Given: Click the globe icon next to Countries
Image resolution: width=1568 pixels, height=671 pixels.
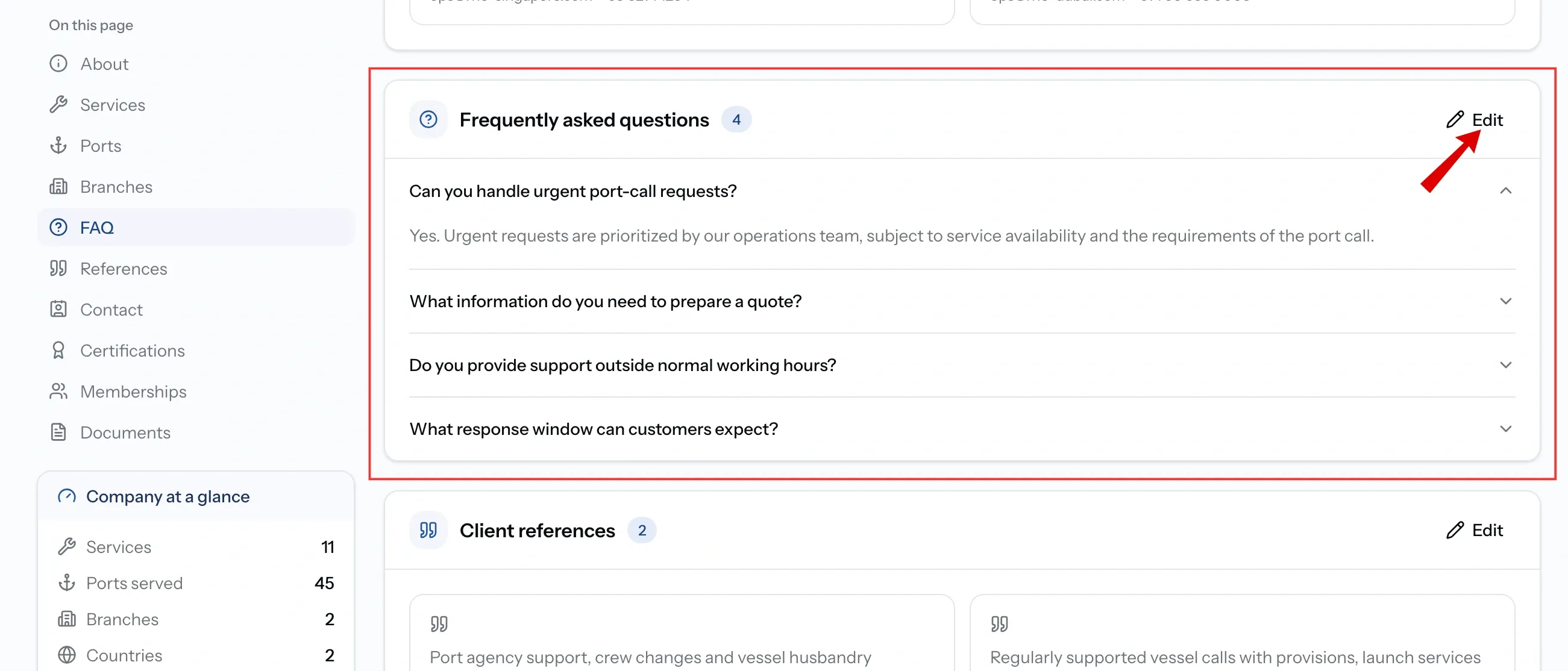Looking at the screenshot, I should click(67, 655).
